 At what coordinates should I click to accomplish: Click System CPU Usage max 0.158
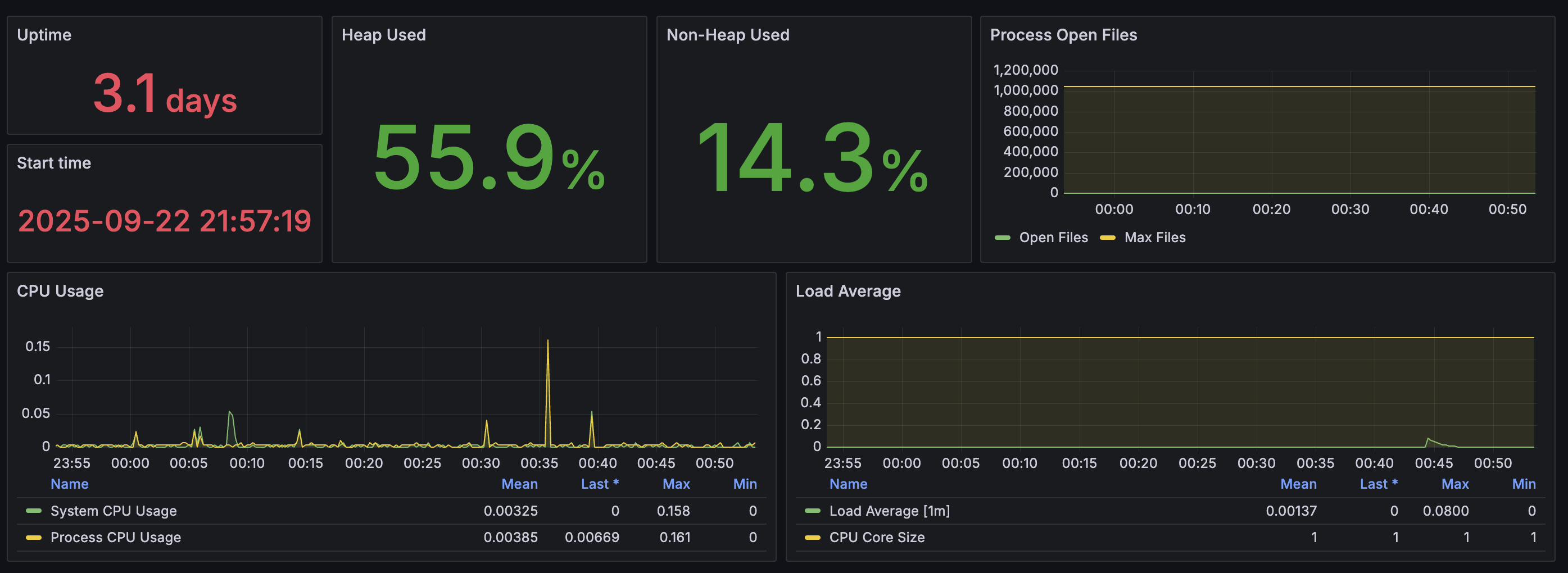coord(673,511)
